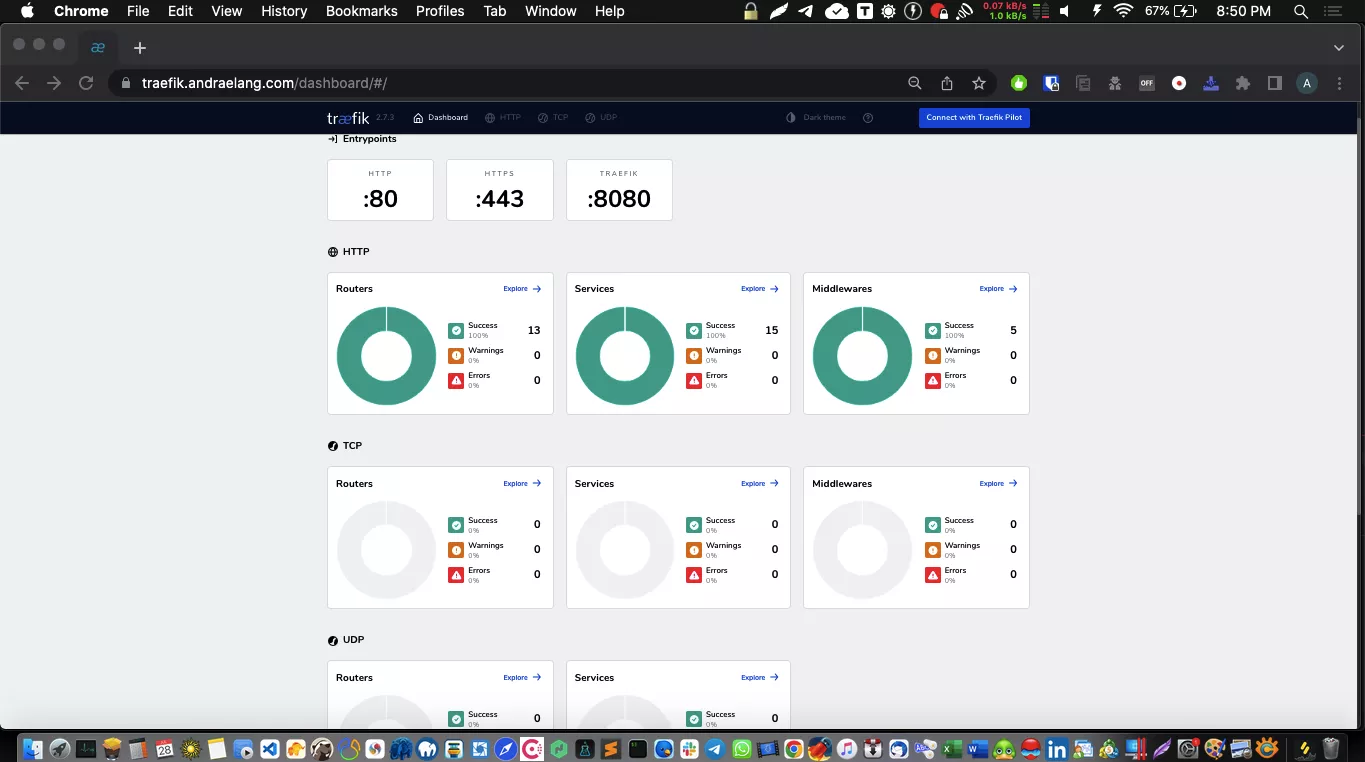
Task: Click the share page icon in the address bar
Action: 947,83
